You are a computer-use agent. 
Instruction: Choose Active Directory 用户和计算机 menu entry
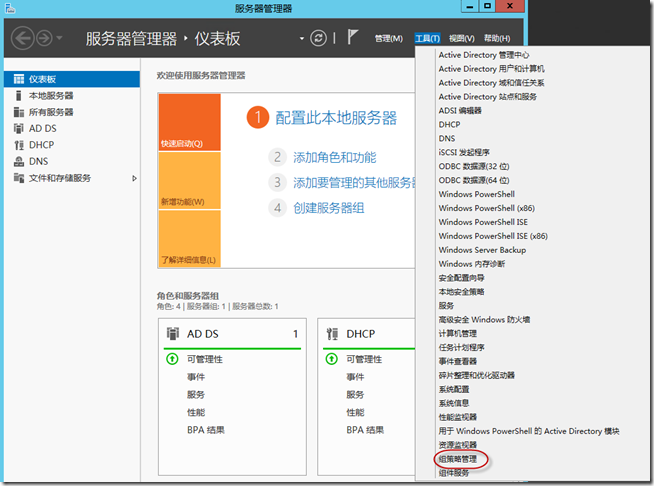click(491, 69)
